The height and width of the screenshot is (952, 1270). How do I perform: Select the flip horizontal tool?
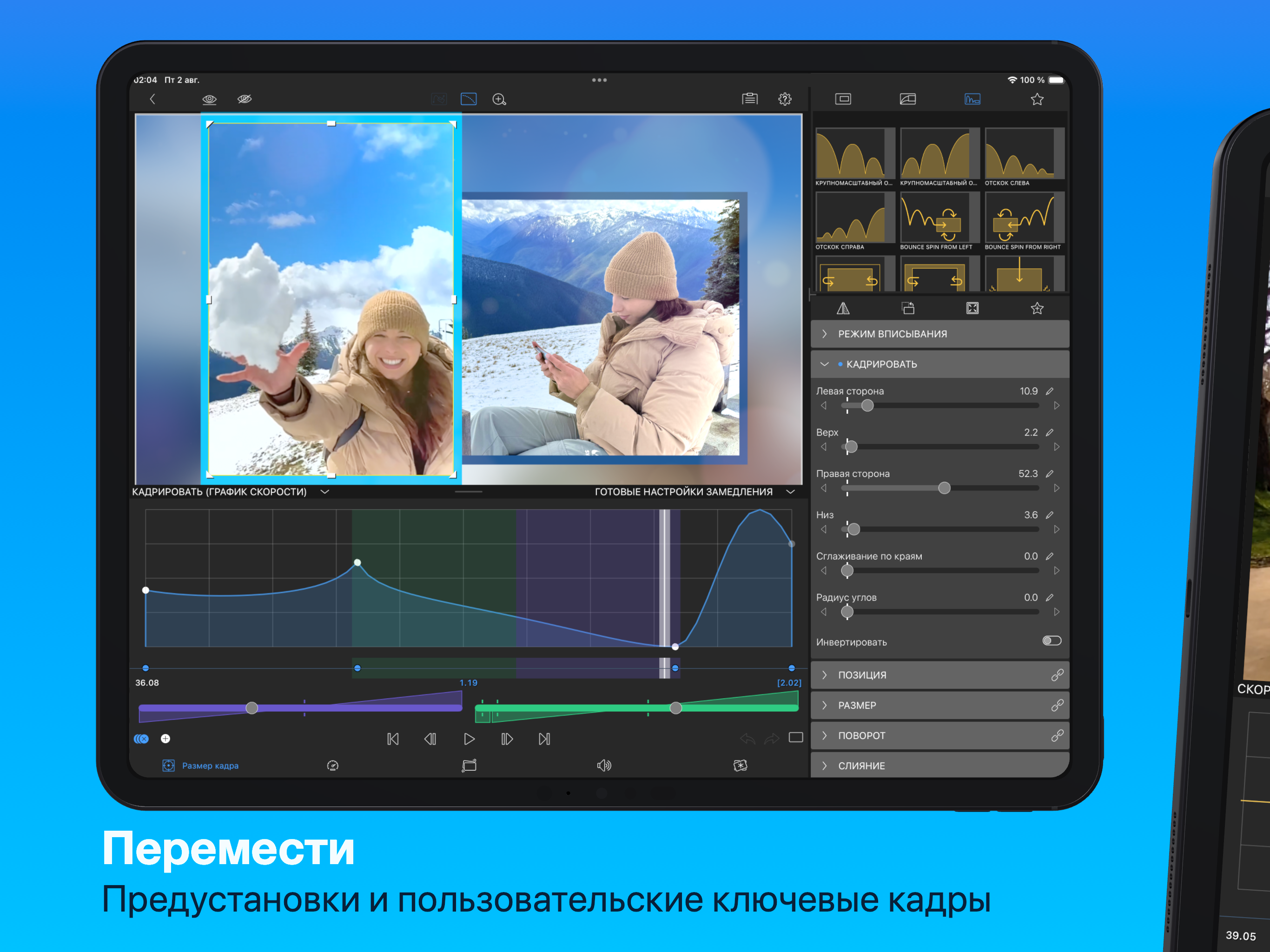[x=844, y=308]
